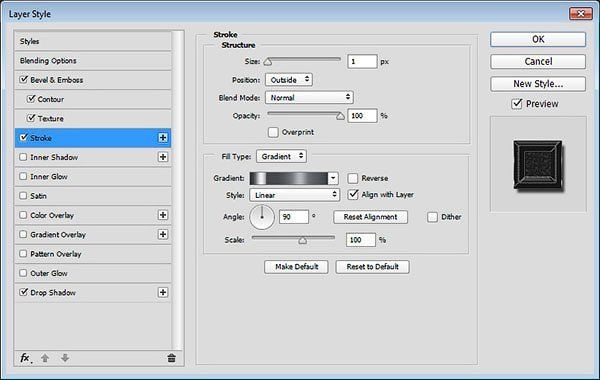Click the gradient color bar
Image resolution: width=600 pixels, height=380 pixels.
[x=289, y=178]
